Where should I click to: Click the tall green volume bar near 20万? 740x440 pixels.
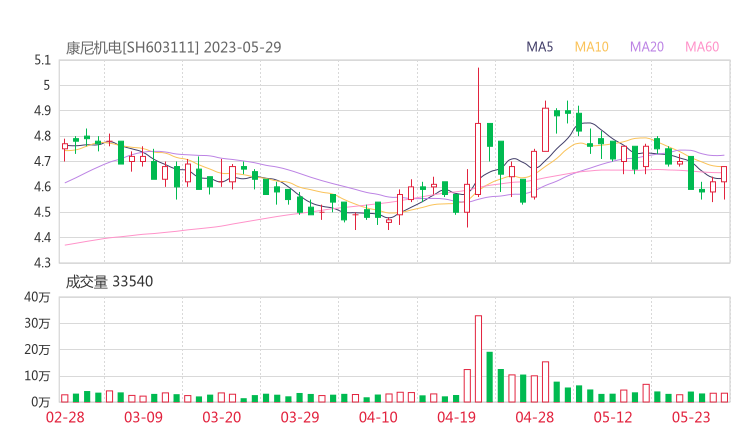click(x=489, y=377)
